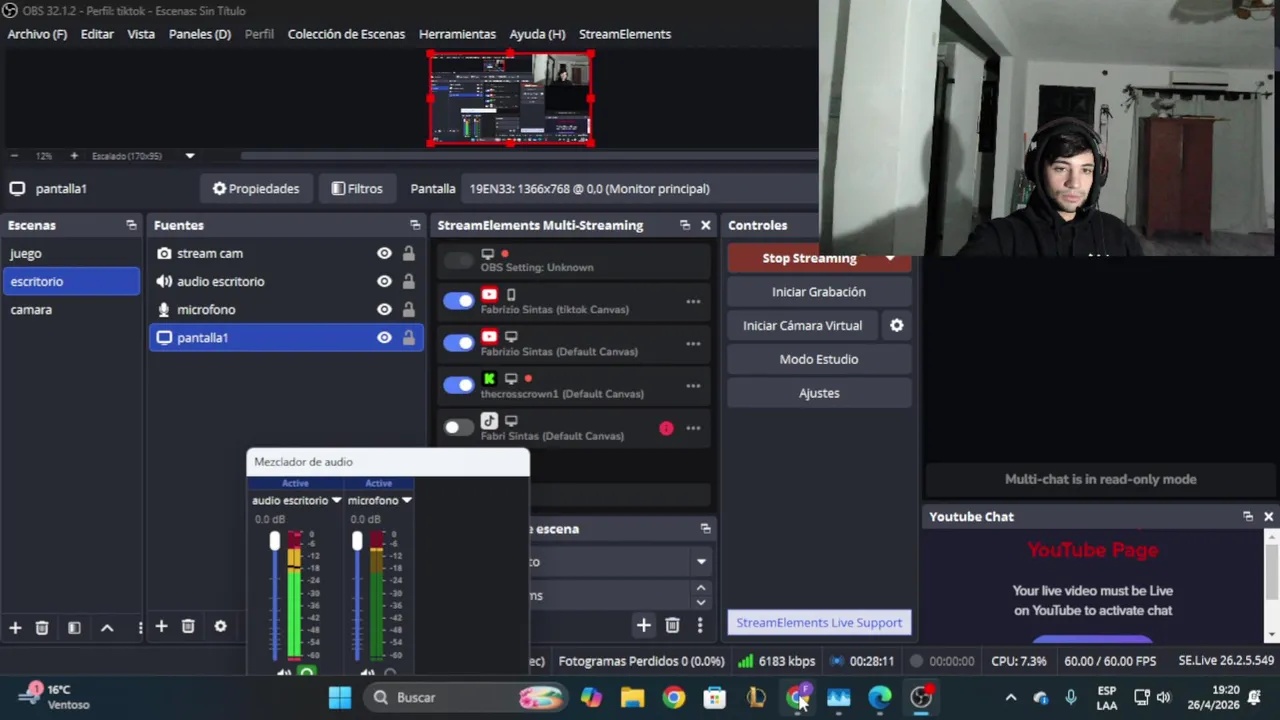Disable Fabrizio Sintas (tiktok Canvas) output
1280x720 pixels.
[x=459, y=301]
